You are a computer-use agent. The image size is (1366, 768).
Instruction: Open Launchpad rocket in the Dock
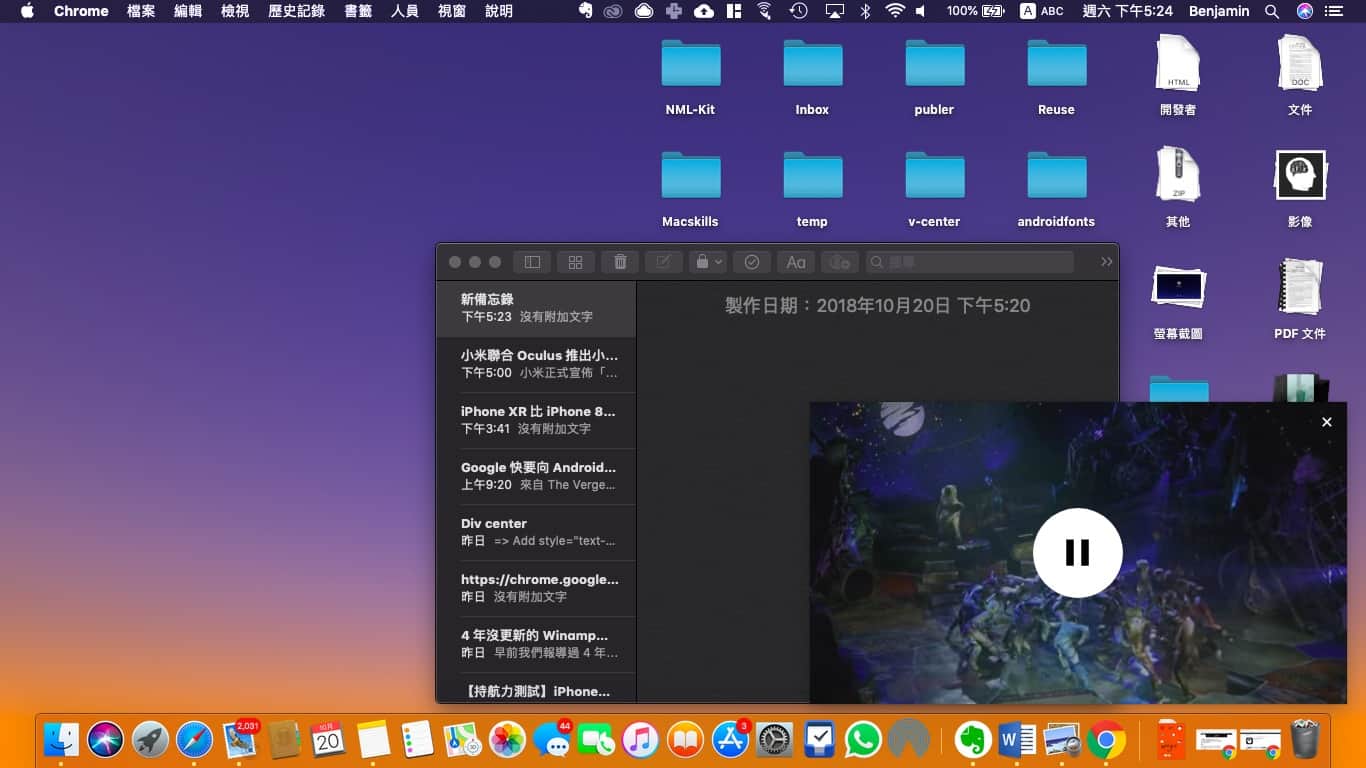pos(150,740)
